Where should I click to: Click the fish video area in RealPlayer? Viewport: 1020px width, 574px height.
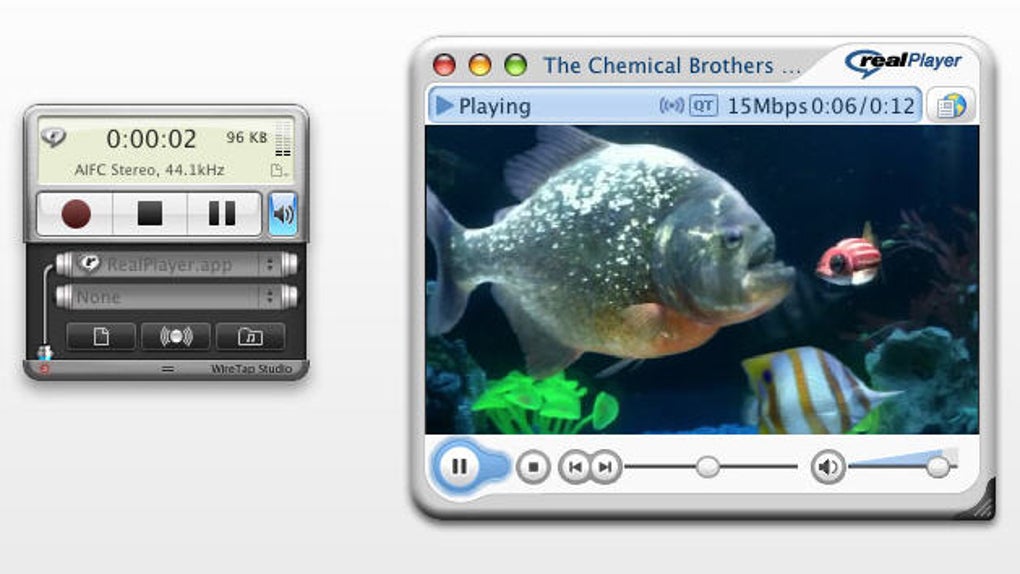702,280
